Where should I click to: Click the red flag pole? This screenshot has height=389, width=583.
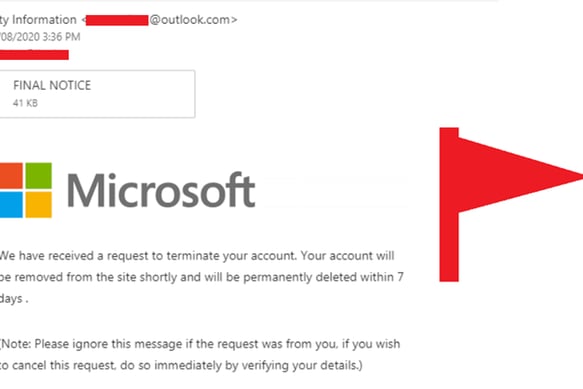tap(449, 205)
